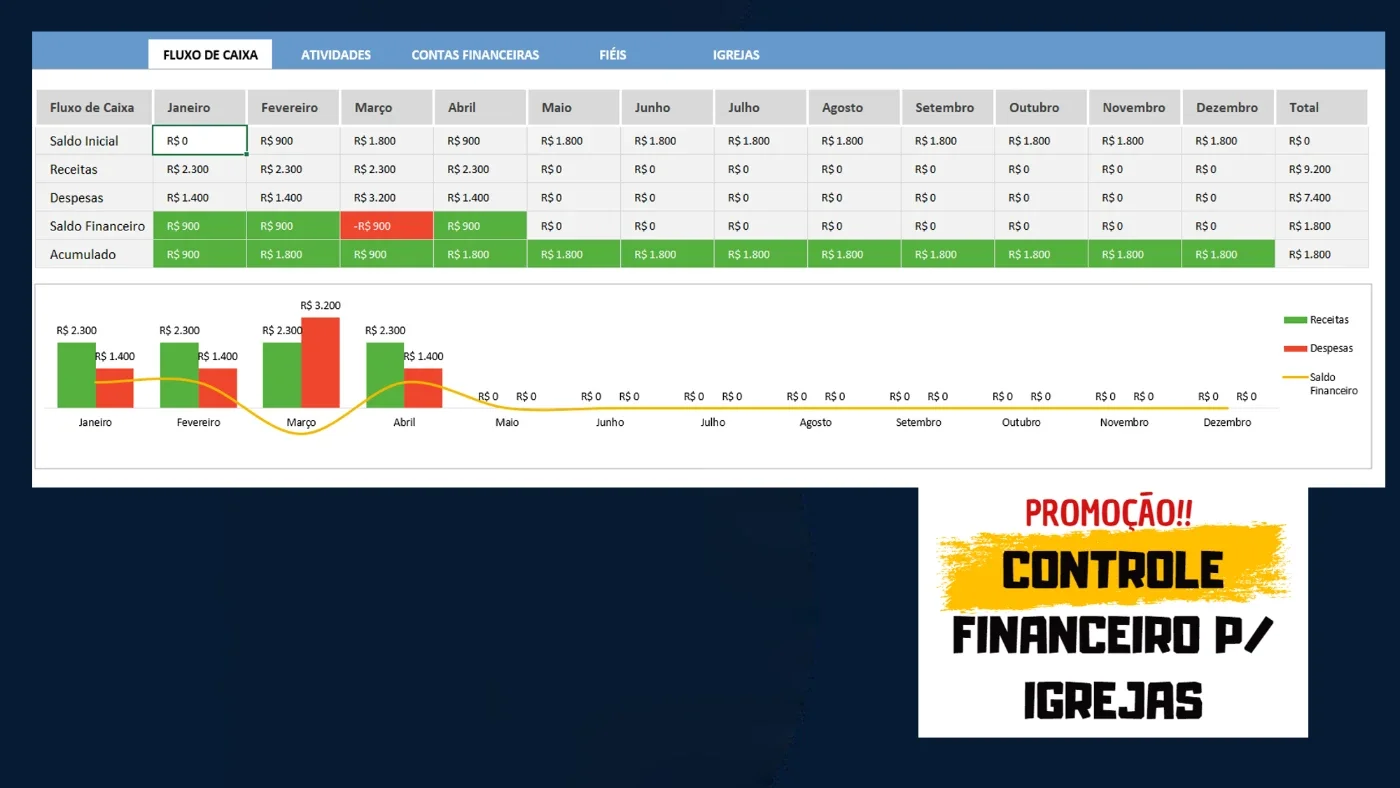Click the Dezembro column header in the table
Image resolution: width=1400 pixels, height=788 pixels.
1228,107
